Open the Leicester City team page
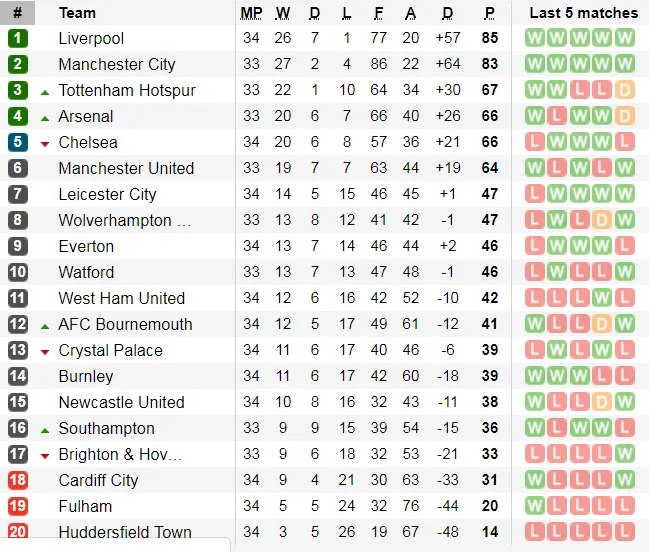Screen dimensions: 649x552 pos(108,194)
